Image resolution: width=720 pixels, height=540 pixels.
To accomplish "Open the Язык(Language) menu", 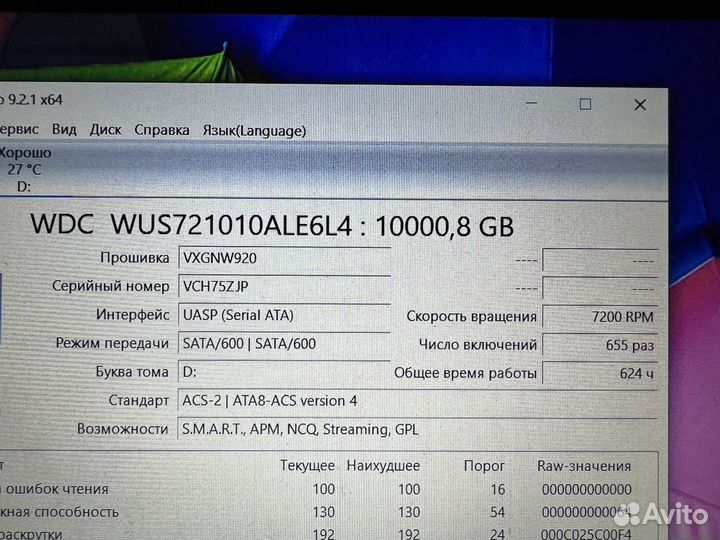I will pos(254,131).
